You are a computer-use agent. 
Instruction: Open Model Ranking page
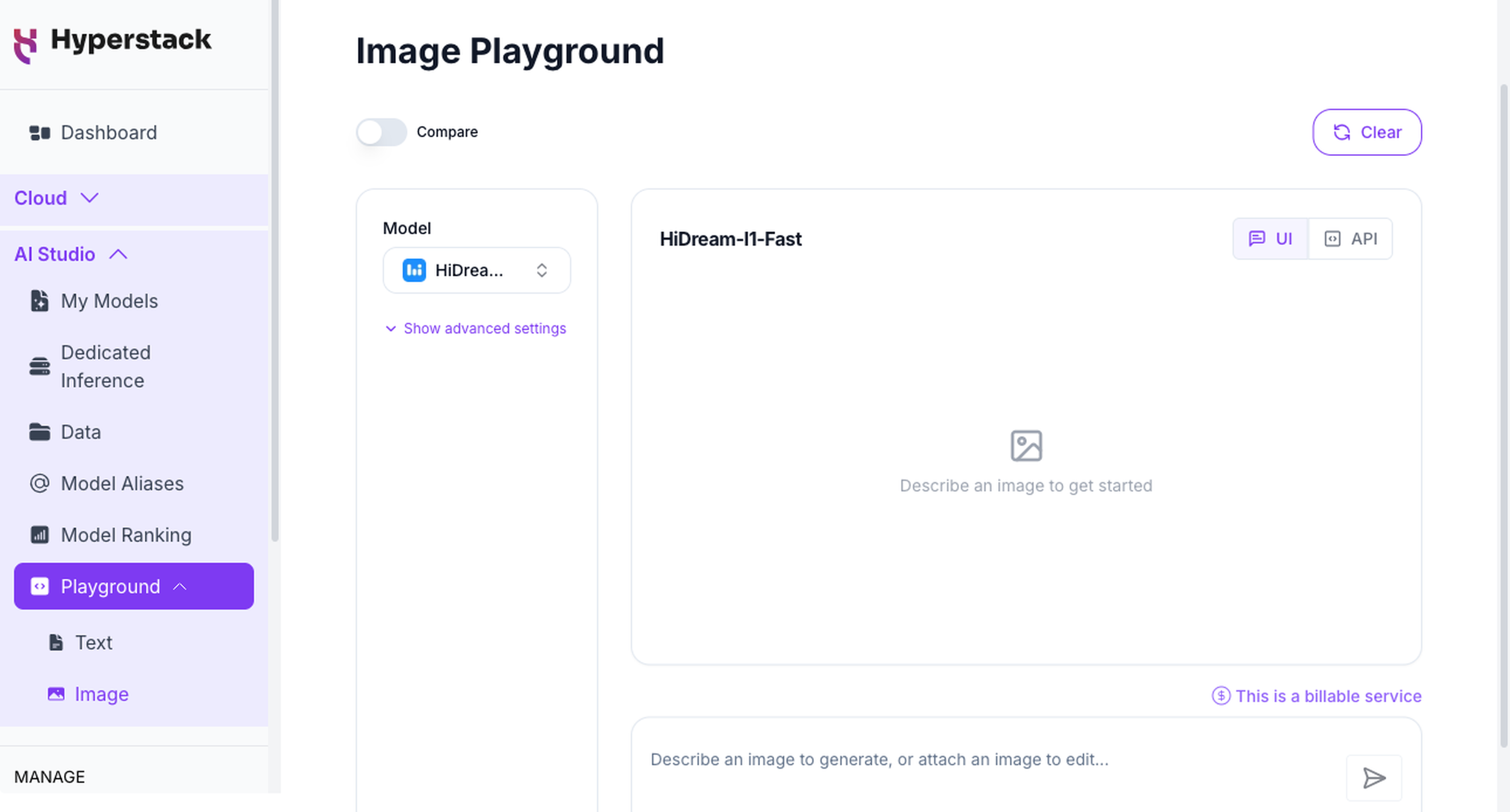coord(134,535)
